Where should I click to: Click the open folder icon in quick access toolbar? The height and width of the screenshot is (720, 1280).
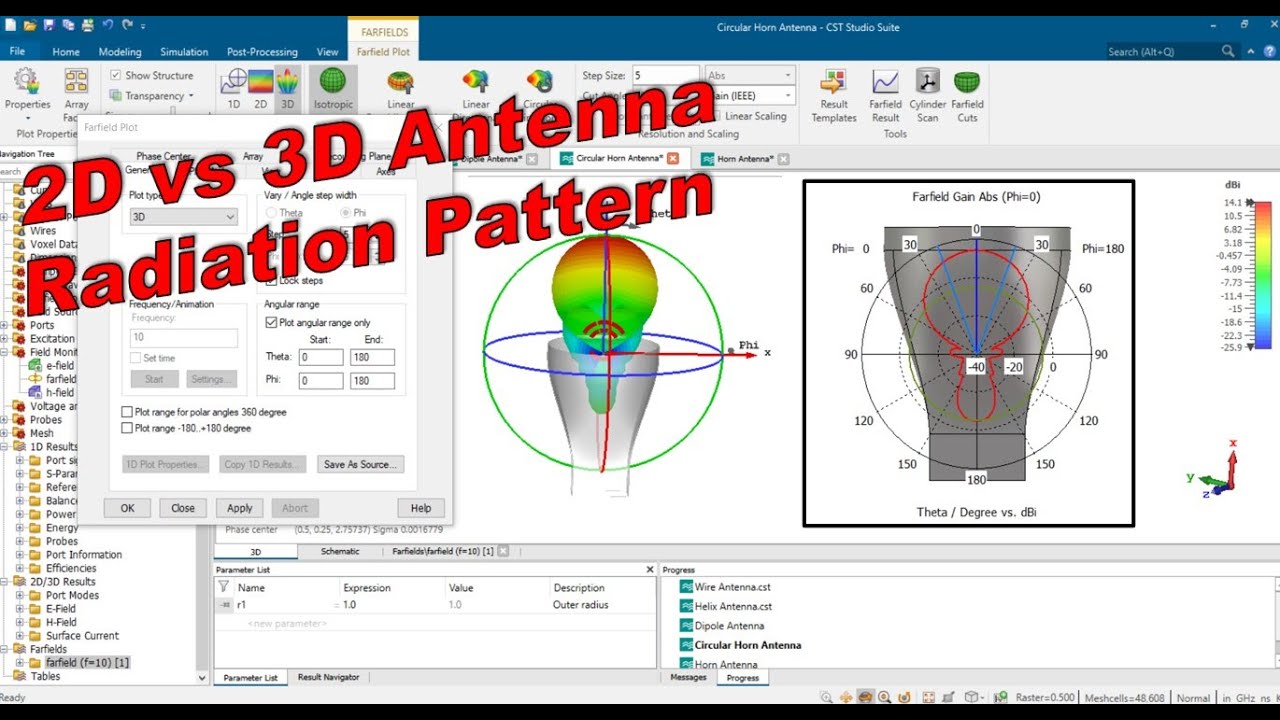30,24
